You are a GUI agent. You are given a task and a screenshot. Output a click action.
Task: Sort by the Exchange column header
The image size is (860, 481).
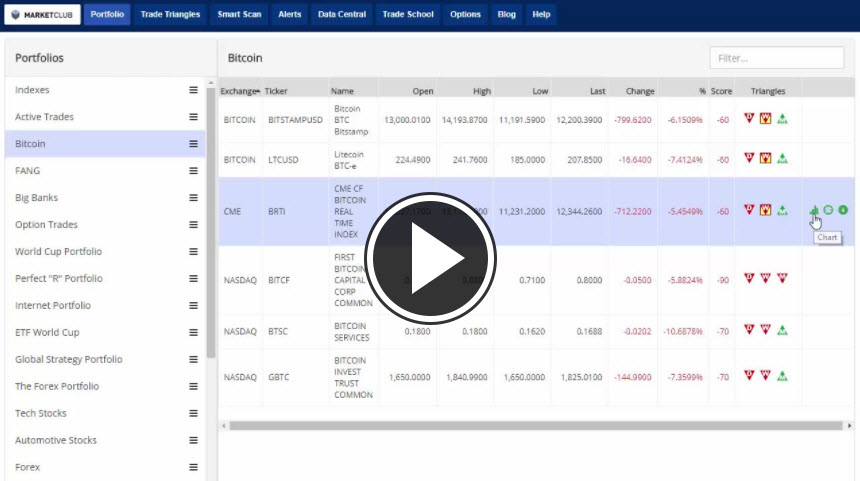coord(240,91)
